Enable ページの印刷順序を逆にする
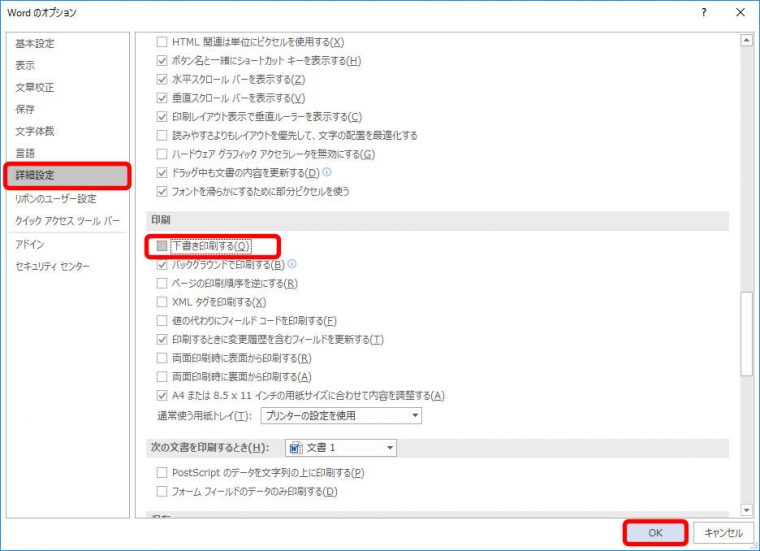This screenshot has height=551, width=760. click(162, 283)
